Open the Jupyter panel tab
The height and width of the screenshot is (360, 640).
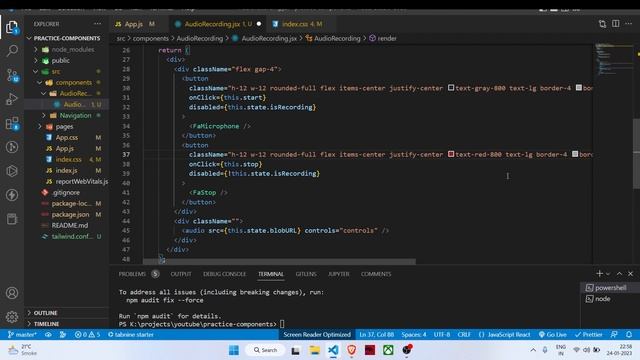click(339, 274)
